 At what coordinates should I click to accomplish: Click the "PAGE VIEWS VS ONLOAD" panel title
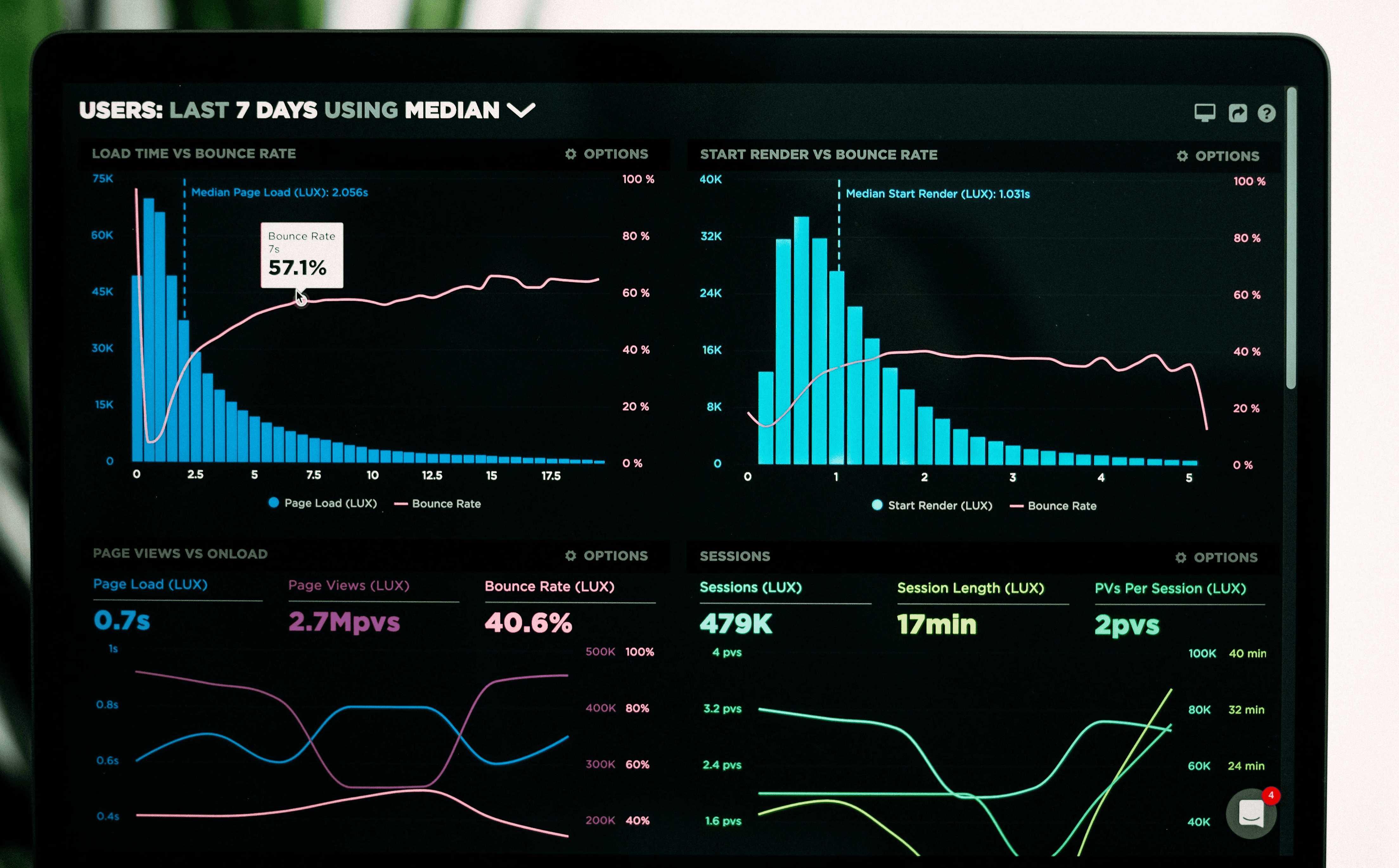[180, 553]
